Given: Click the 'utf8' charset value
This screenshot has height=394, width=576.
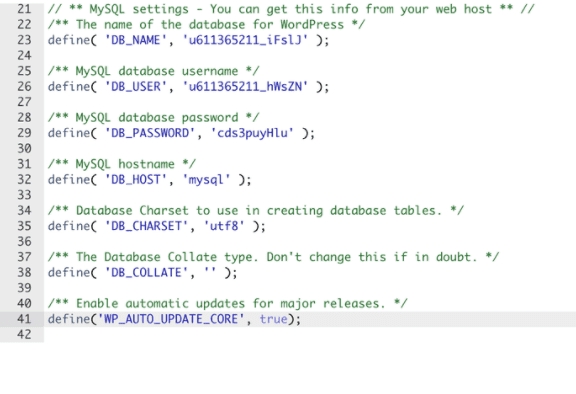Looking at the screenshot, I should 224,226.
